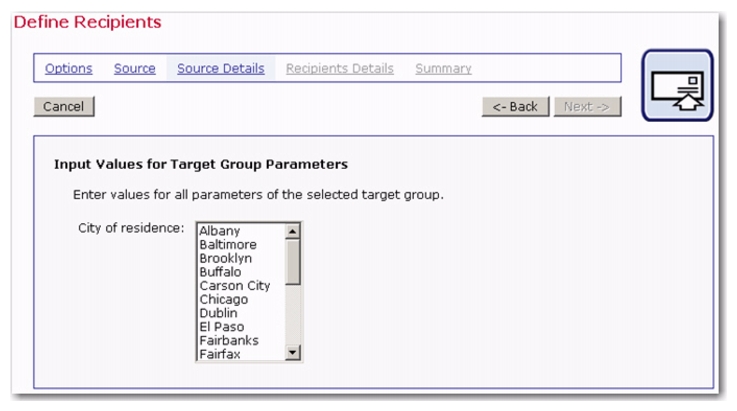Open the Recipients Details tab
Viewport: 737px width, 411px height.
pos(340,69)
